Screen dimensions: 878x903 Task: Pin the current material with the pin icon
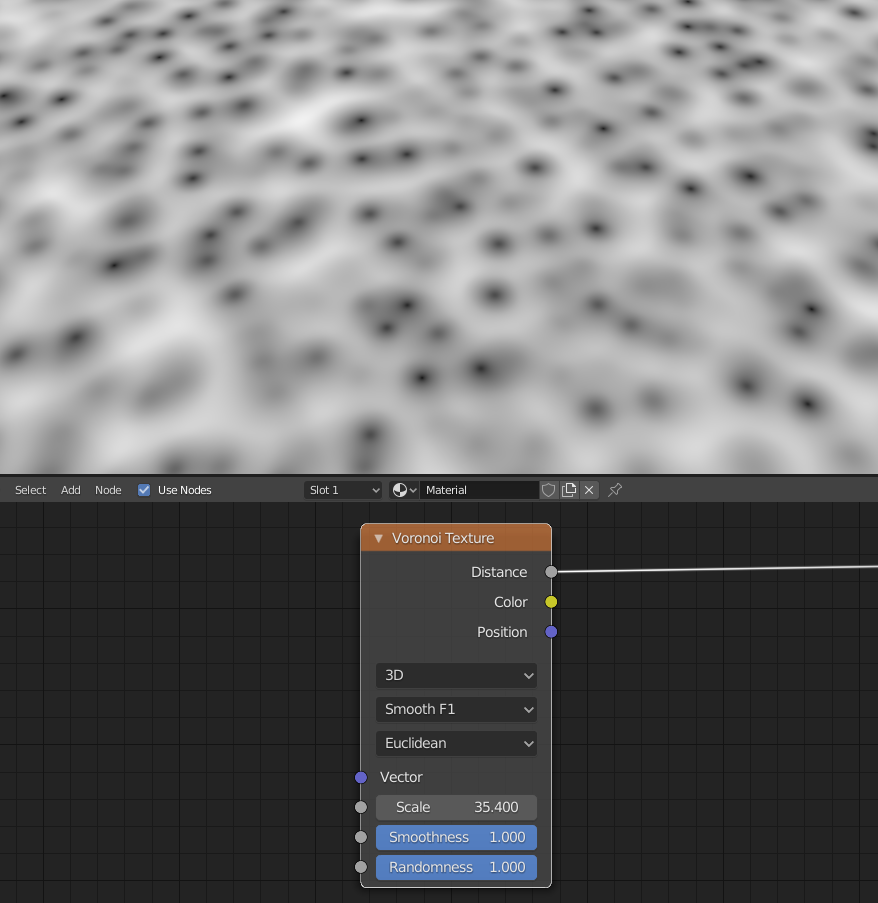tap(614, 490)
